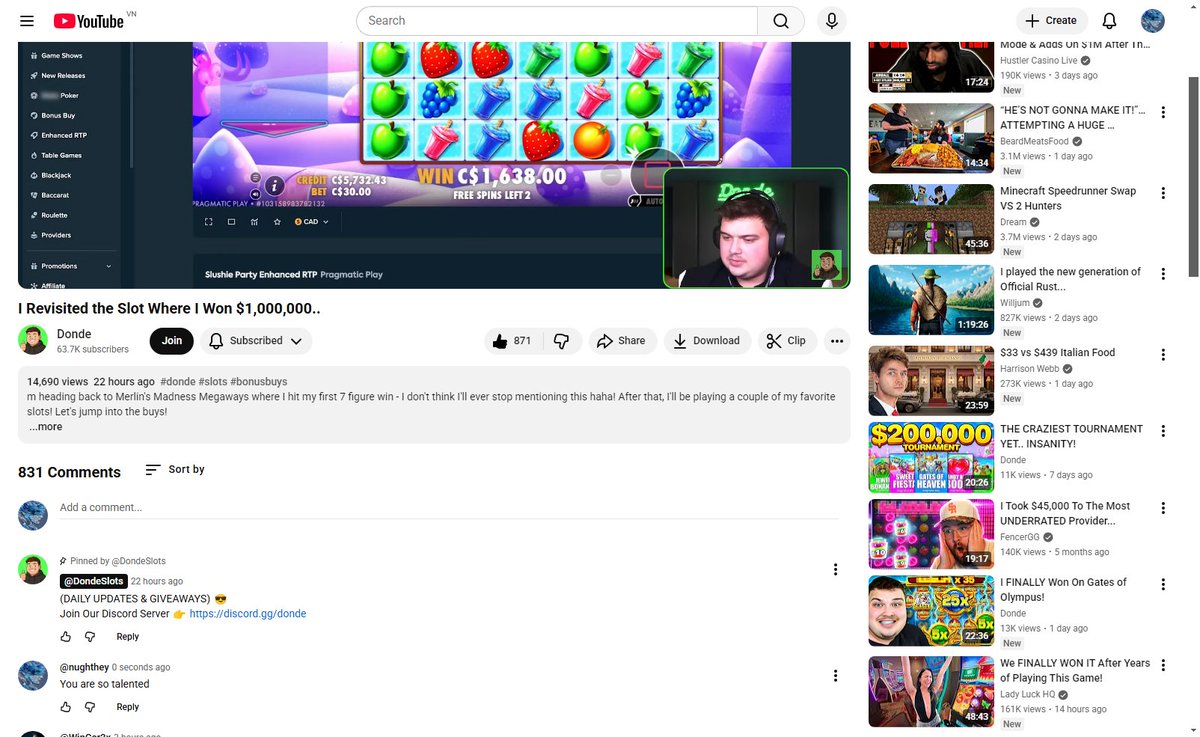Viewport: 1200px width, 737px height.
Task: Open We FINALLY WON IT video title
Action: pos(1075,671)
